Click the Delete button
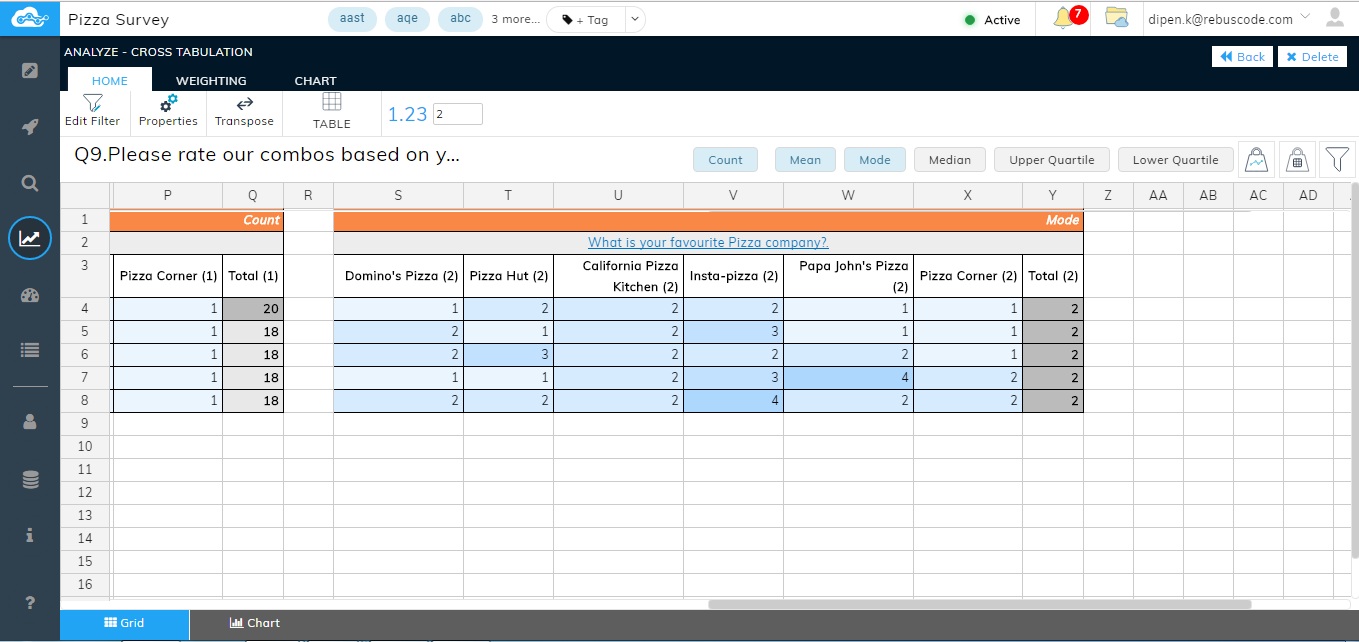The height and width of the screenshot is (642, 1359). (x=1312, y=57)
